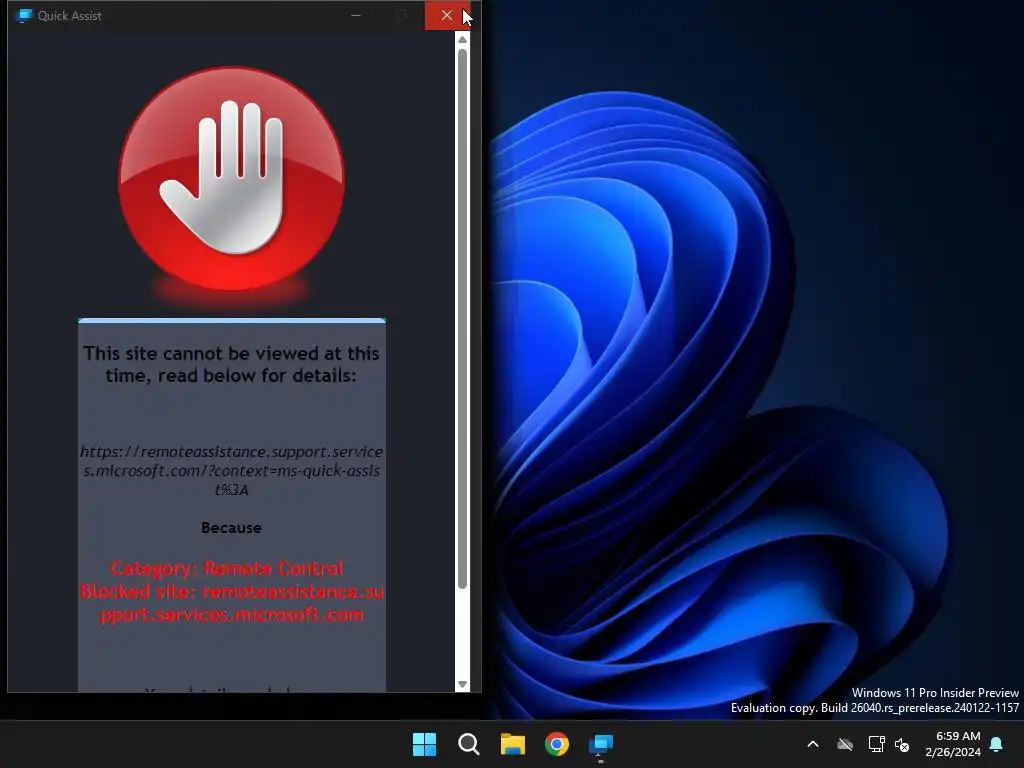Click scrollbar up arrow in Quick Assist

coord(462,40)
